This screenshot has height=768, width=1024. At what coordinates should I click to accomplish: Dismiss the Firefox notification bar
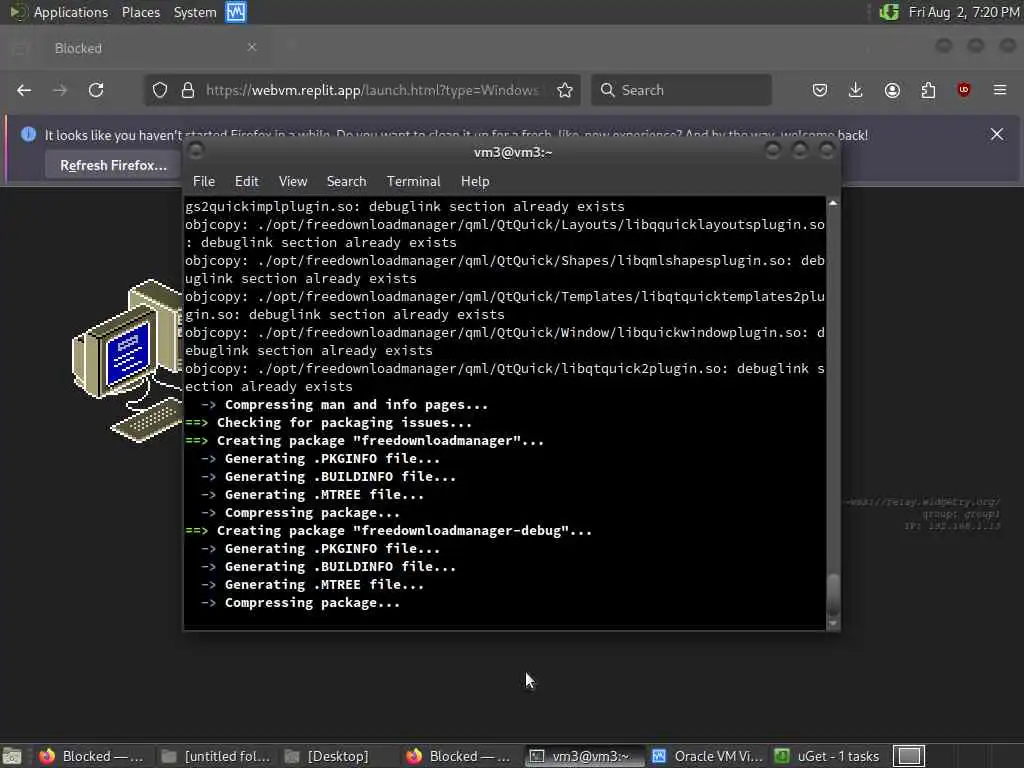pos(997,135)
